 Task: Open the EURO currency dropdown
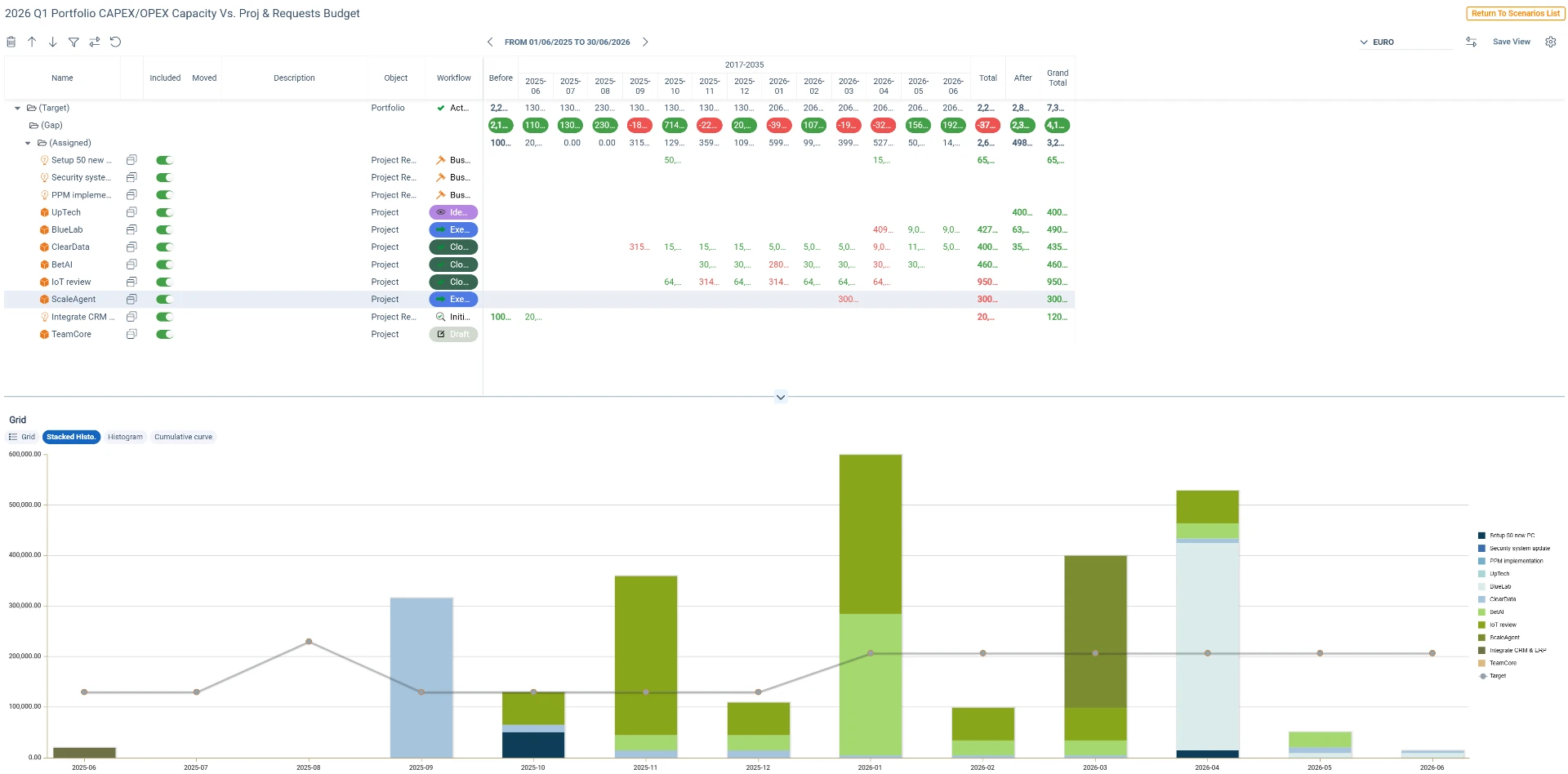(x=1405, y=42)
